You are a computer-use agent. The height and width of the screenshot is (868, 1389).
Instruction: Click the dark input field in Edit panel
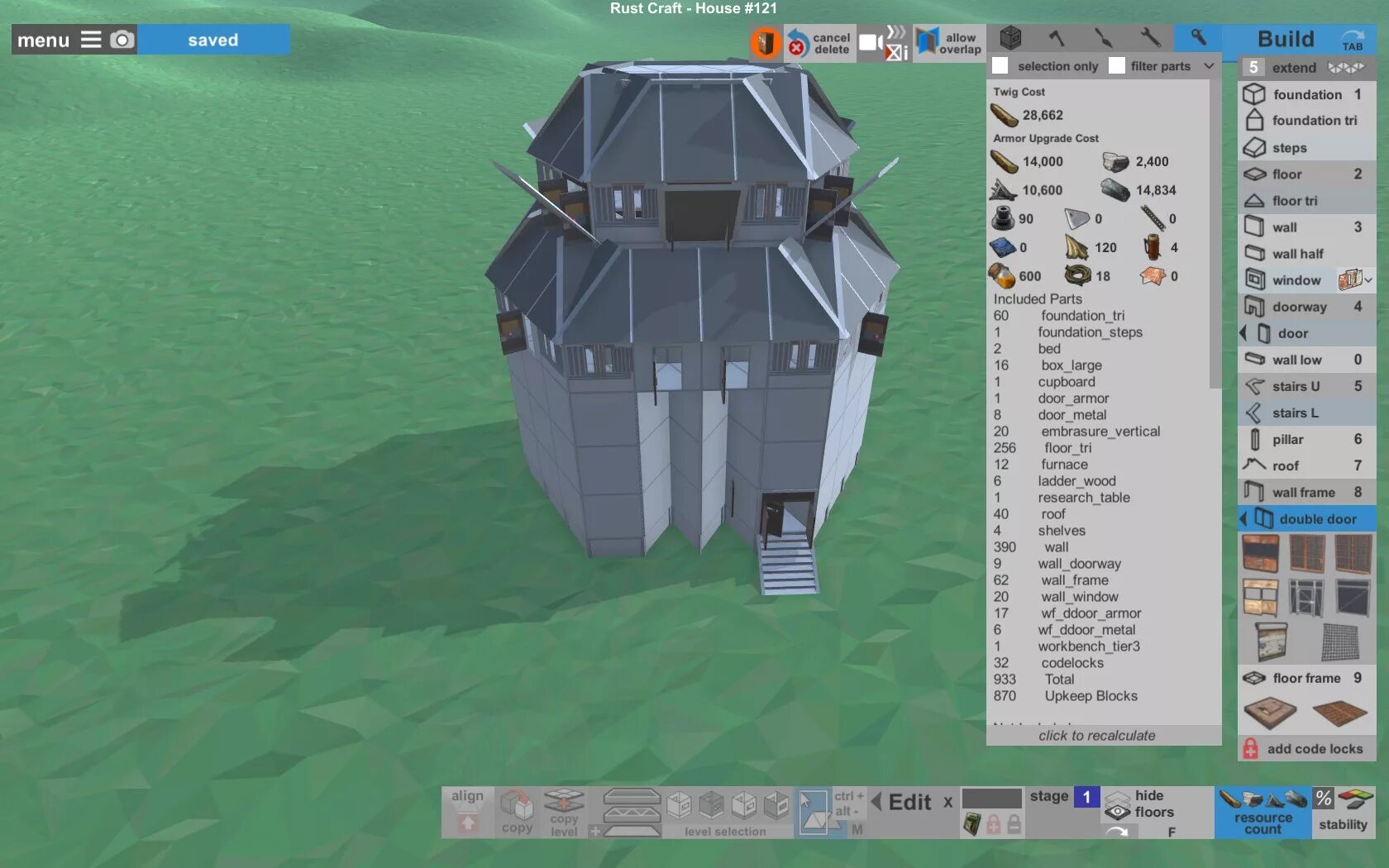click(992, 798)
